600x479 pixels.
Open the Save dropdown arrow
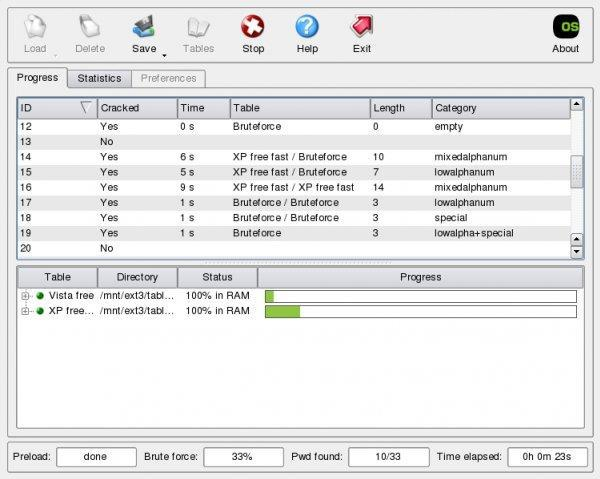click(x=164, y=55)
